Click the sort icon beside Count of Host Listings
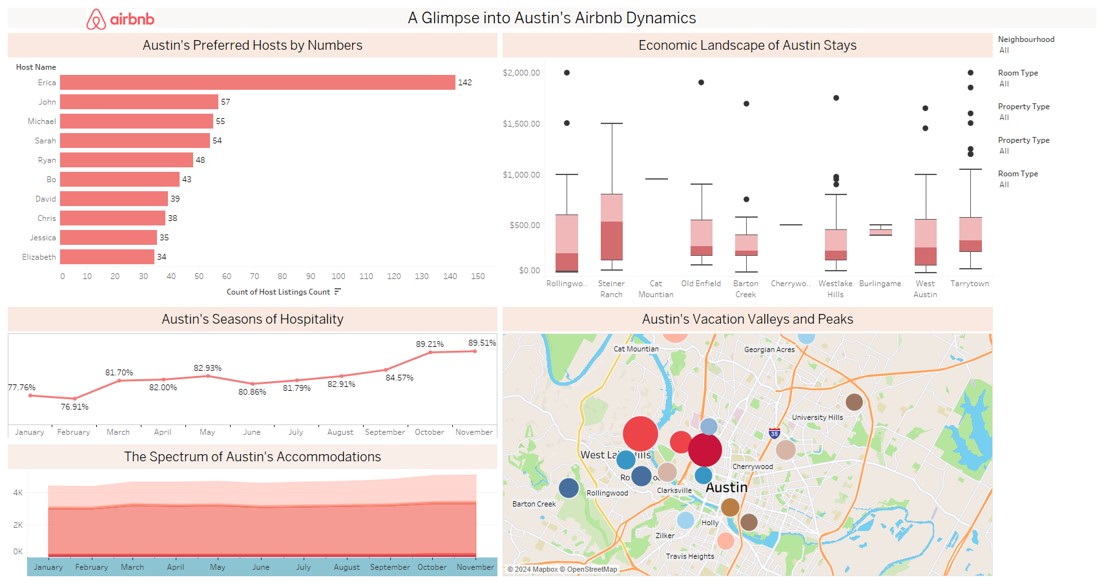 pyautogui.click(x=338, y=292)
